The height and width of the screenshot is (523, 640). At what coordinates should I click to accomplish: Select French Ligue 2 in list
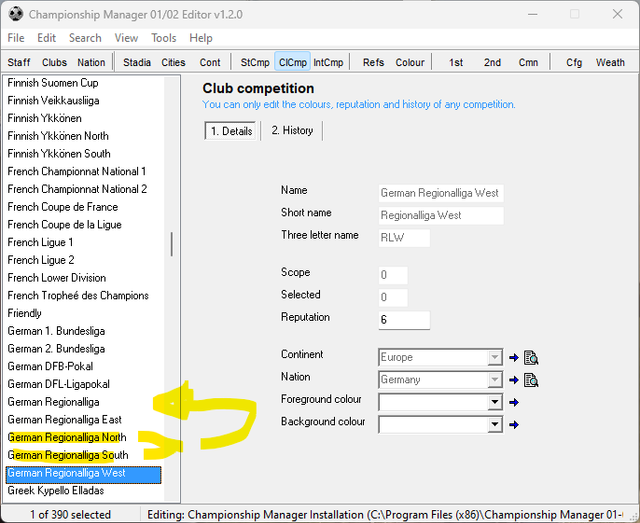41,260
